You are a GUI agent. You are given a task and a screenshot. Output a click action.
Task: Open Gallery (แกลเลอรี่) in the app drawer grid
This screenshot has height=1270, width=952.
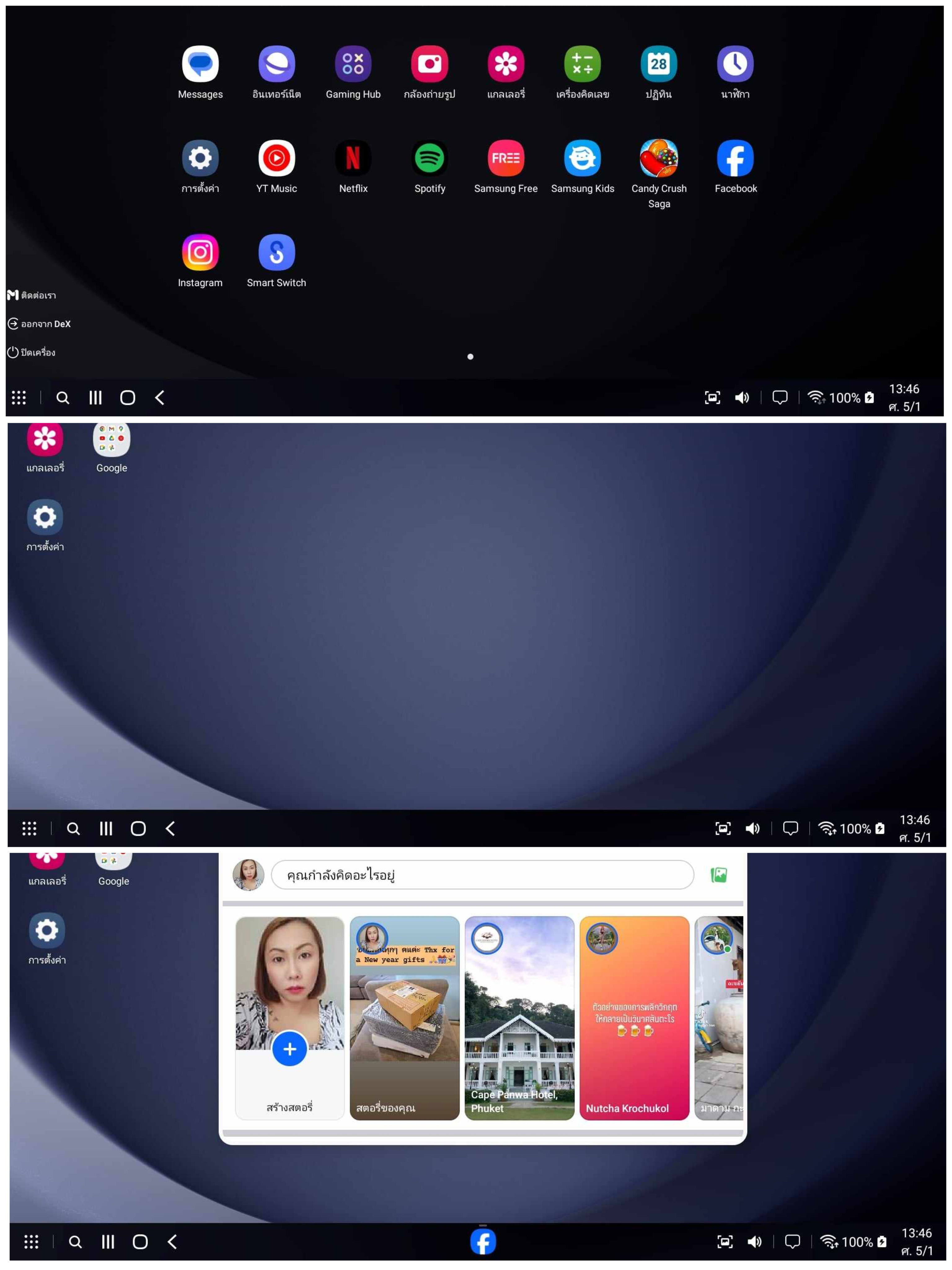pyautogui.click(x=505, y=64)
